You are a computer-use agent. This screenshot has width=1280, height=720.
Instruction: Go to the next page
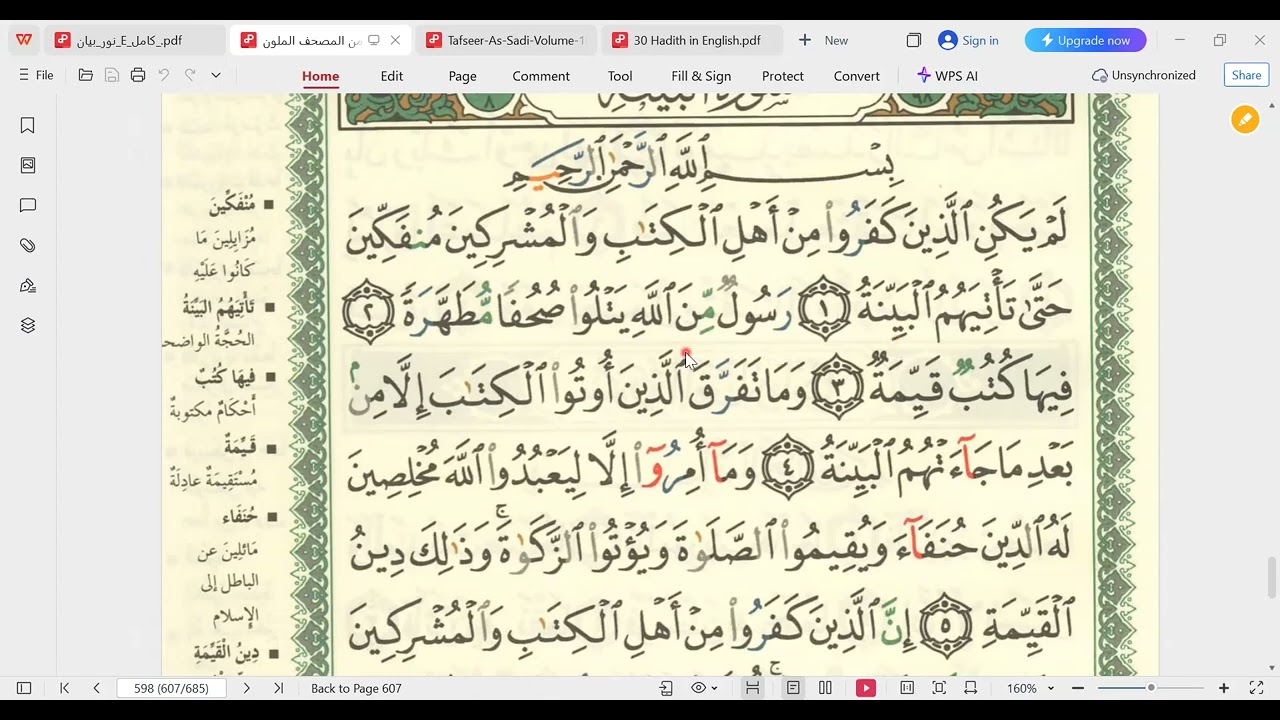point(247,688)
